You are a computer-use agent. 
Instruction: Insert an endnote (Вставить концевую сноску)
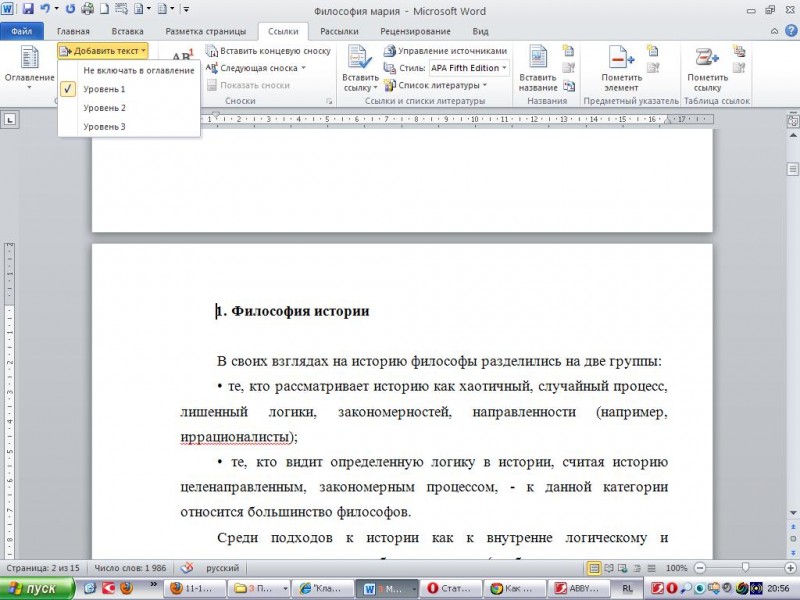[x=268, y=51]
